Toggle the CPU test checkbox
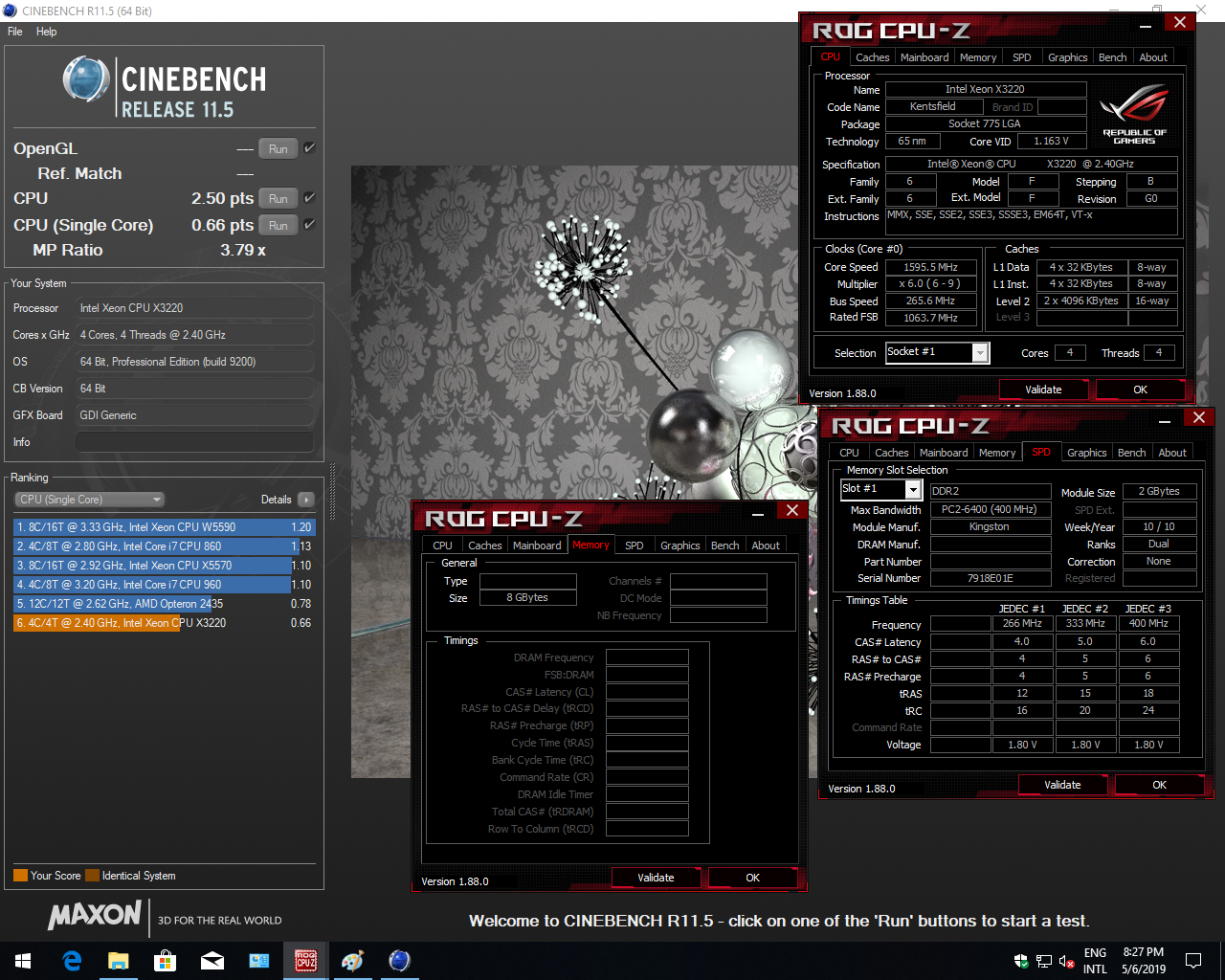 (x=309, y=198)
